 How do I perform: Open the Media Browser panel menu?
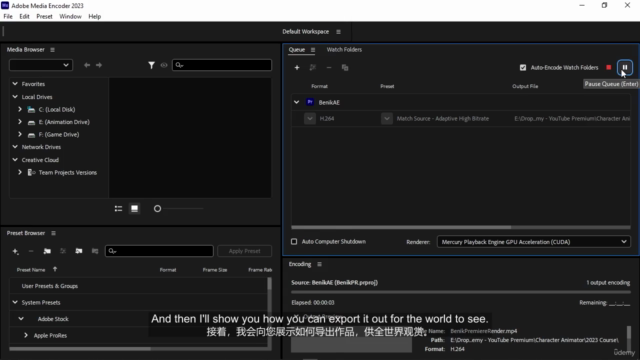click(x=52, y=50)
